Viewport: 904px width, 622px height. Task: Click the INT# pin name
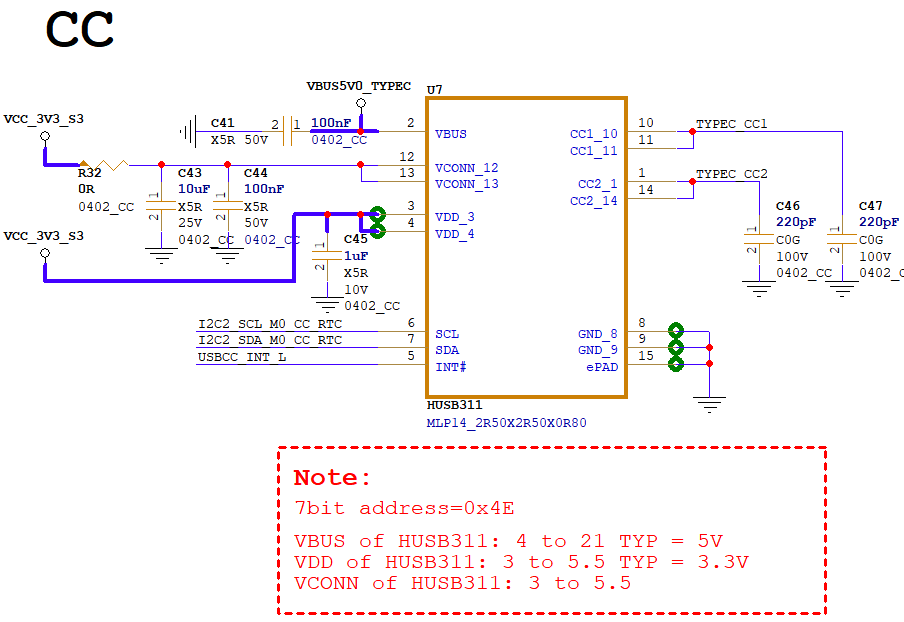[451, 367]
